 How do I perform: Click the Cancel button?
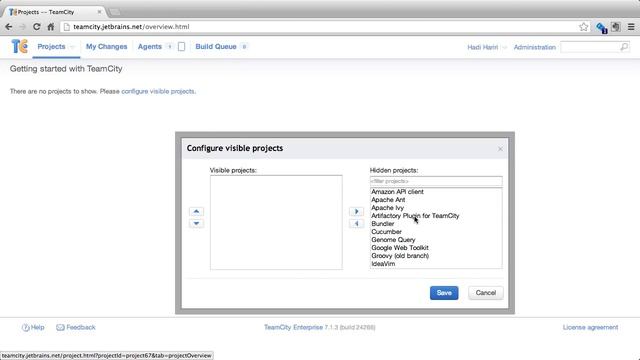point(486,293)
